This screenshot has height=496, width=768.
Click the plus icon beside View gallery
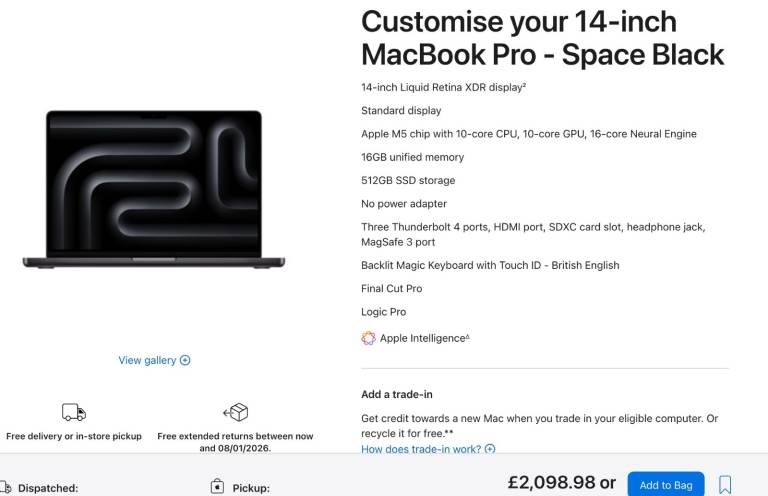click(185, 360)
